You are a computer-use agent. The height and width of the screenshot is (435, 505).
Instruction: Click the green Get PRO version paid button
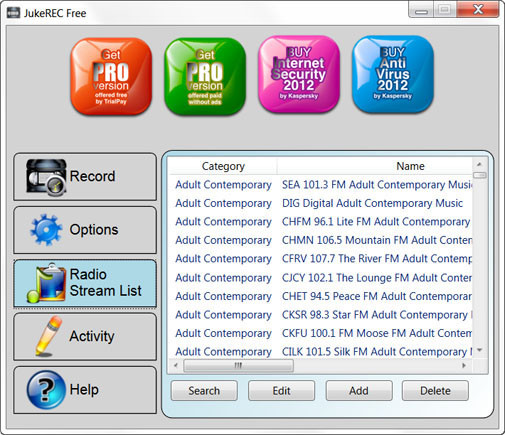[x=205, y=76]
